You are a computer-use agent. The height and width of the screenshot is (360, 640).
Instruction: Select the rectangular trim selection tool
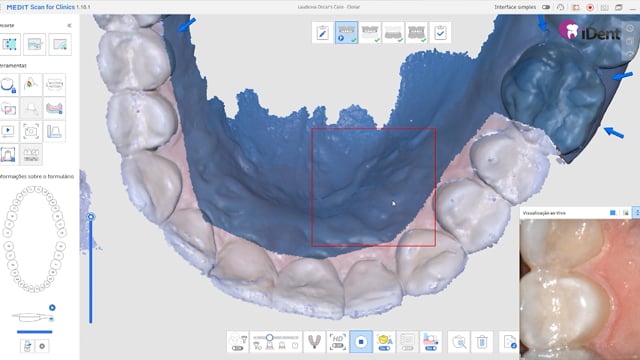[10, 44]
